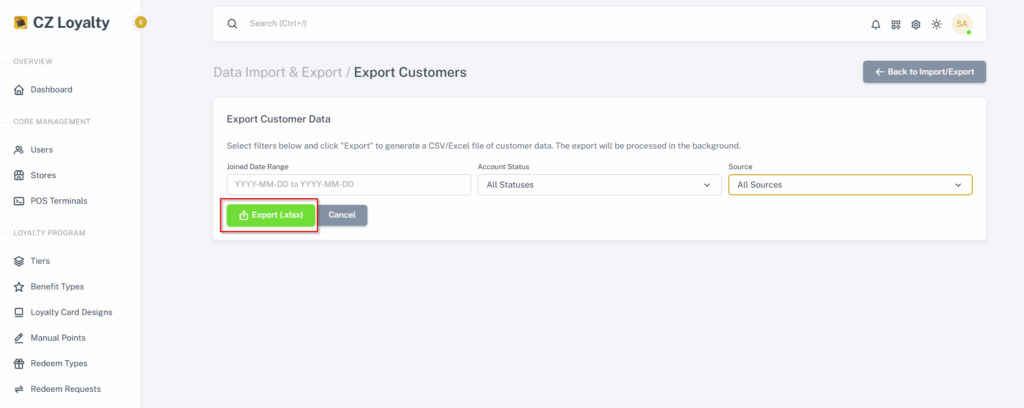Collapse the sidebar with the chevron button

tap(141, 22)
